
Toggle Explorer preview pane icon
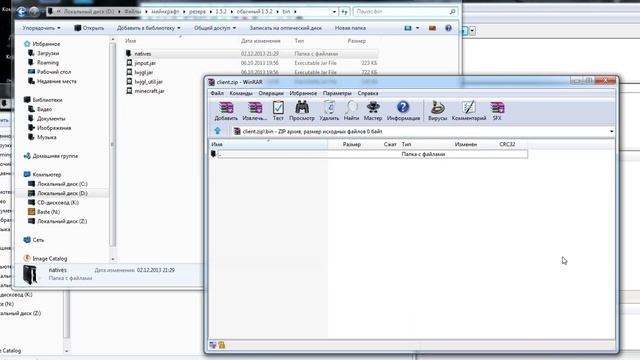[432, 28]
